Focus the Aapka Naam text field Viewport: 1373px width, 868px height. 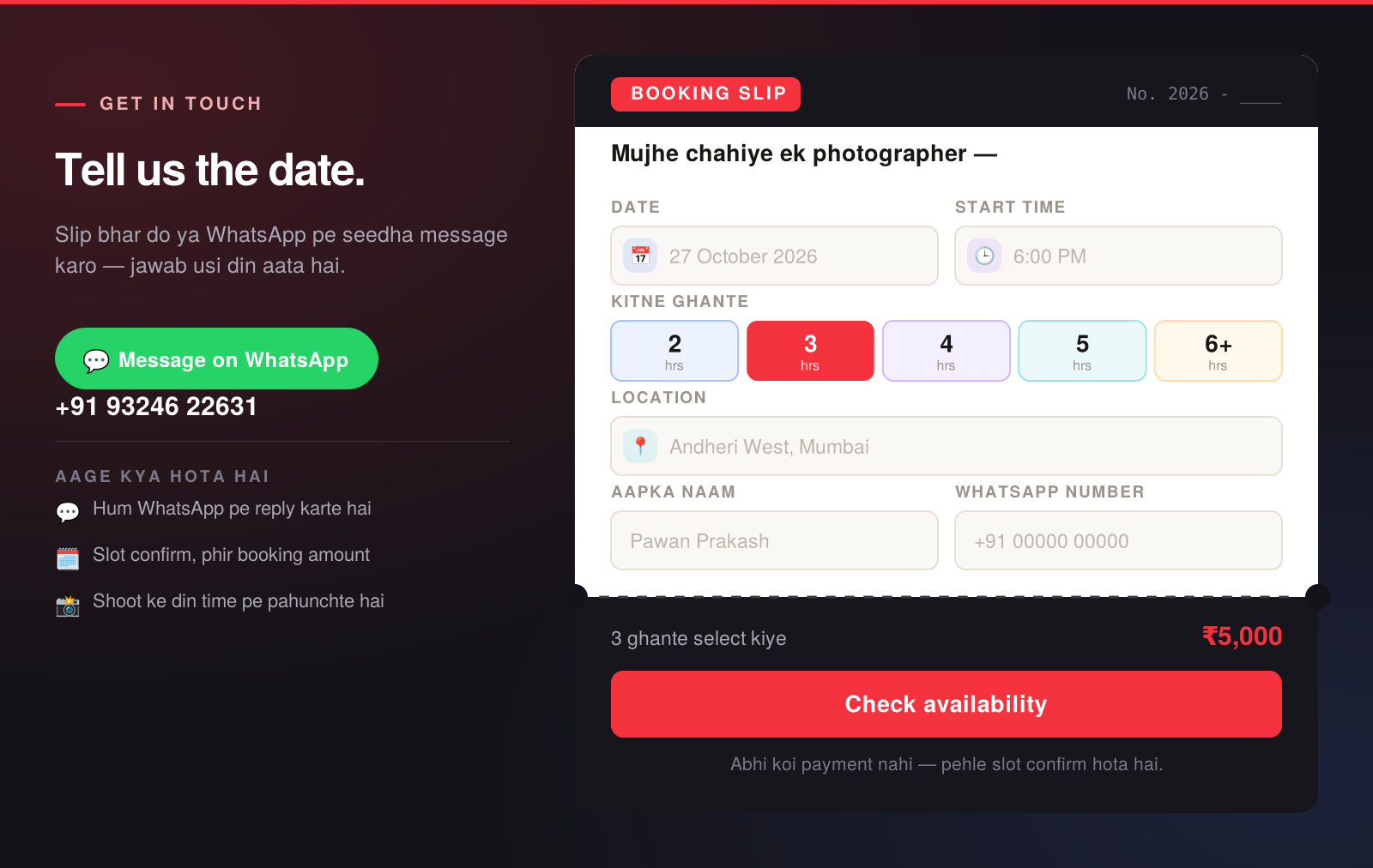coord(774,540)
